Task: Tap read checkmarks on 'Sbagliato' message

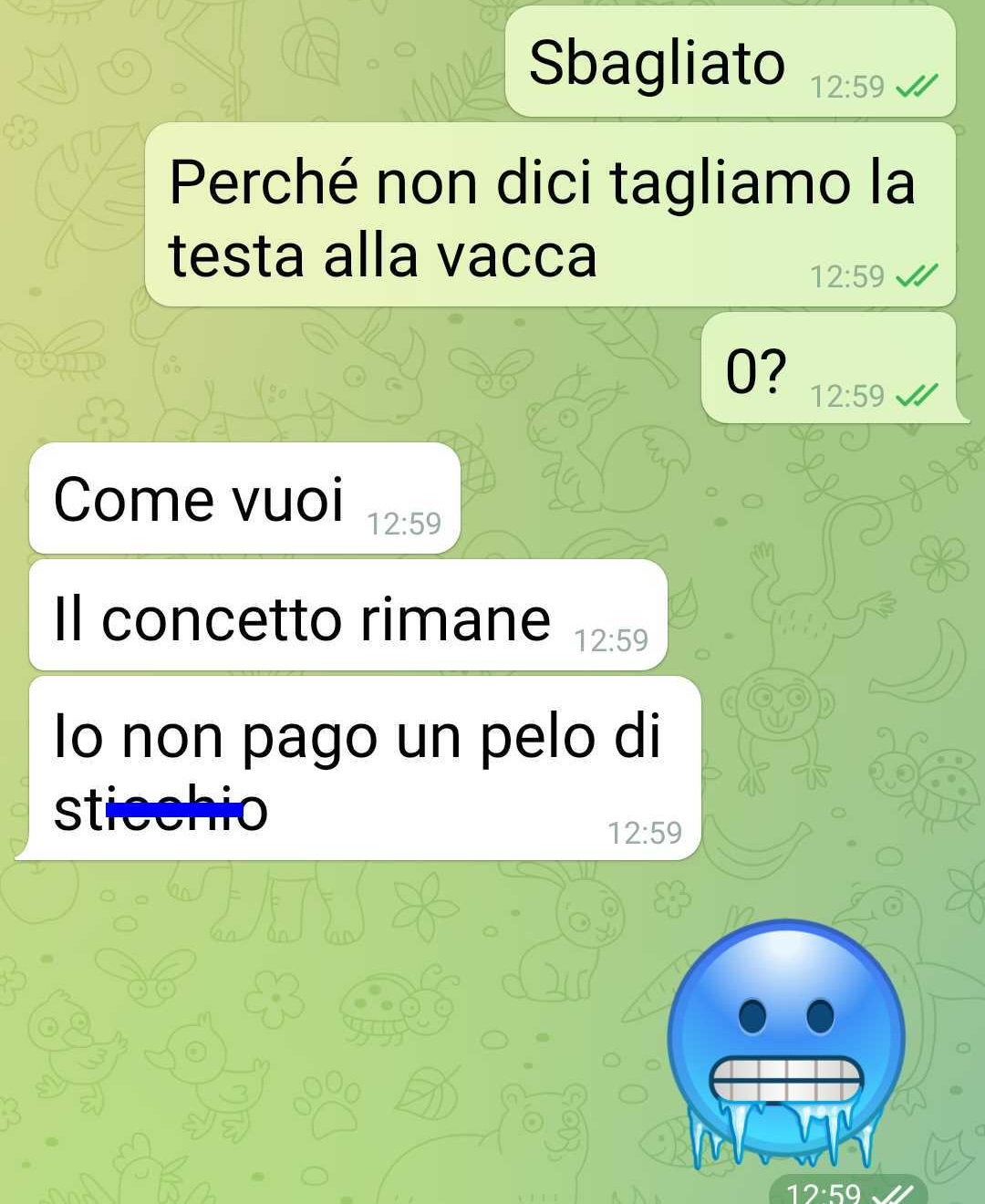Action: (x=917, y=87)
